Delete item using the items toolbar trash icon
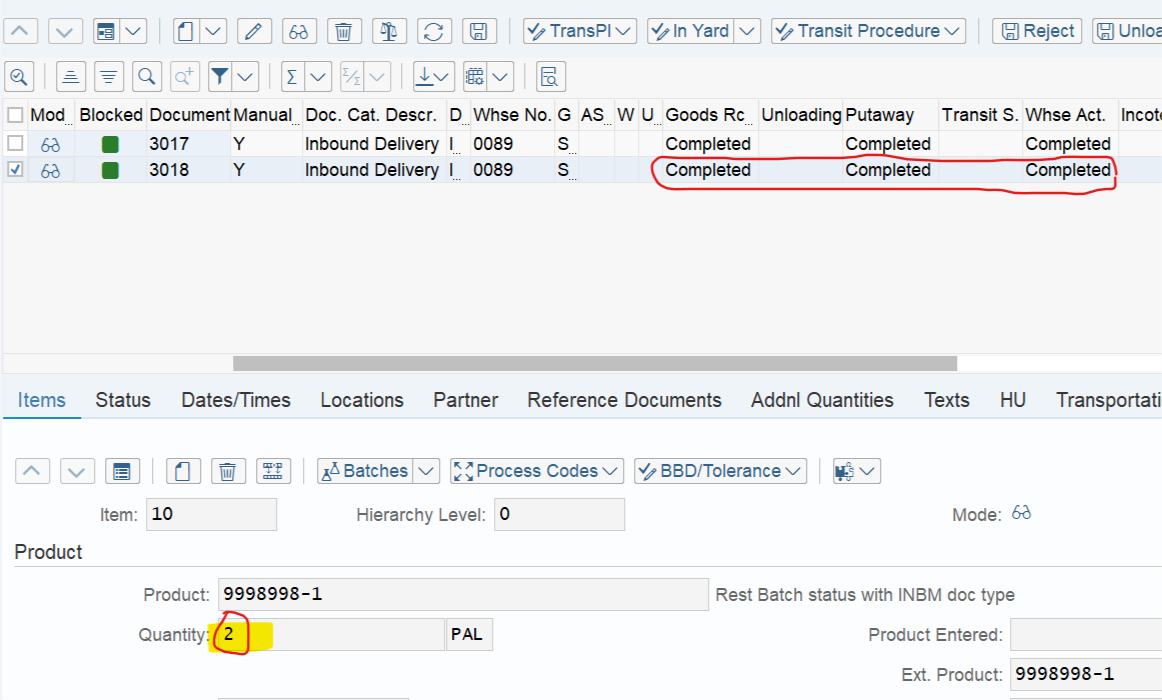The width and height of the screenshot is (1162, 700). pyautogui.click(x=228, y=471)
